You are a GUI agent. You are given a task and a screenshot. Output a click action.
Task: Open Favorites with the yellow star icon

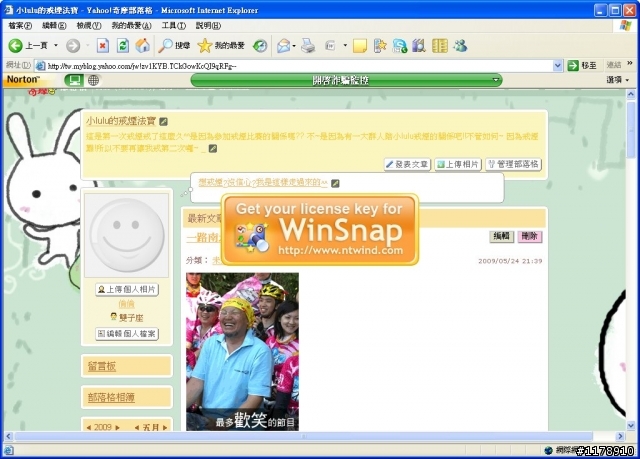pos(204,46)
